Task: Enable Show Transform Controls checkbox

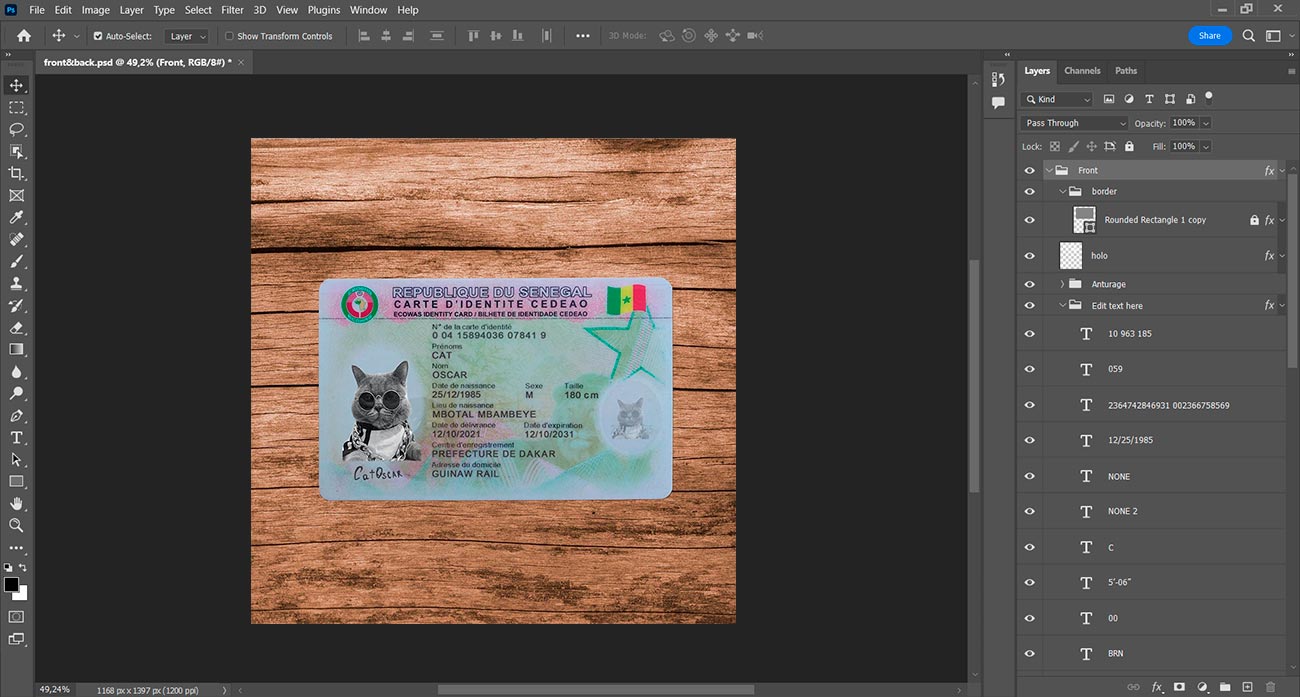Action: coord(229,36)
